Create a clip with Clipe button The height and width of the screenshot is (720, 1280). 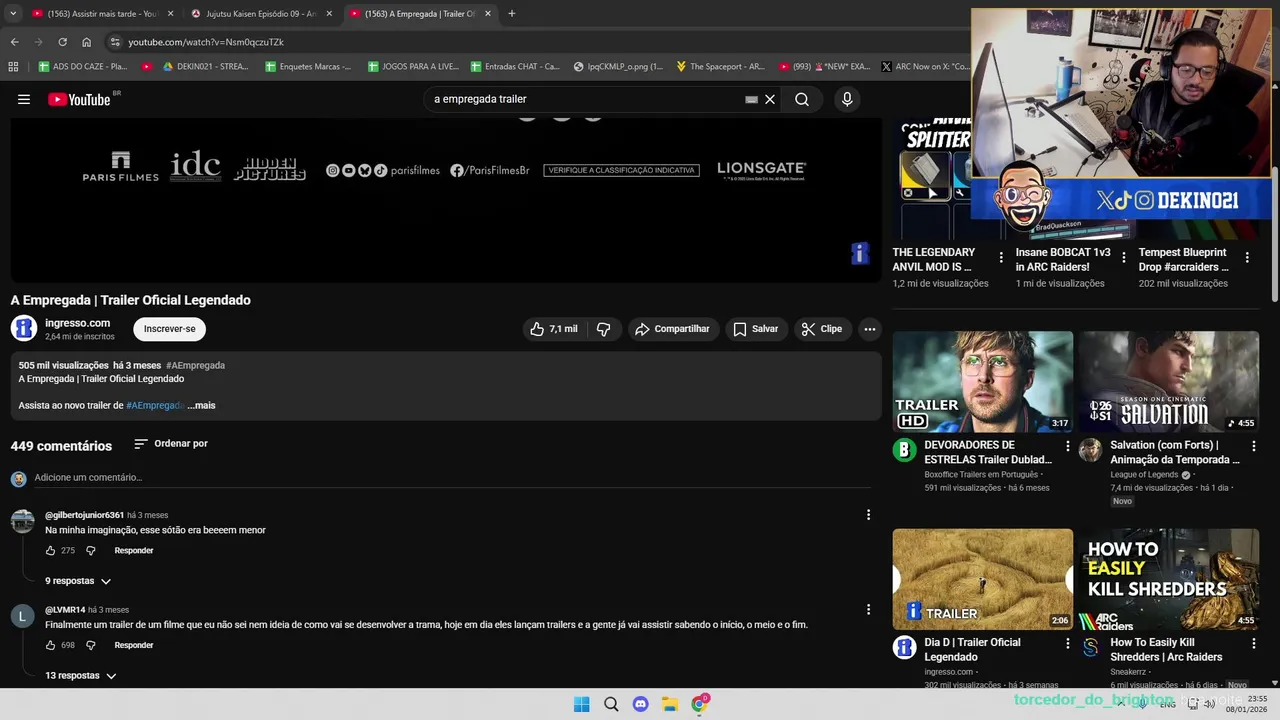821,329
